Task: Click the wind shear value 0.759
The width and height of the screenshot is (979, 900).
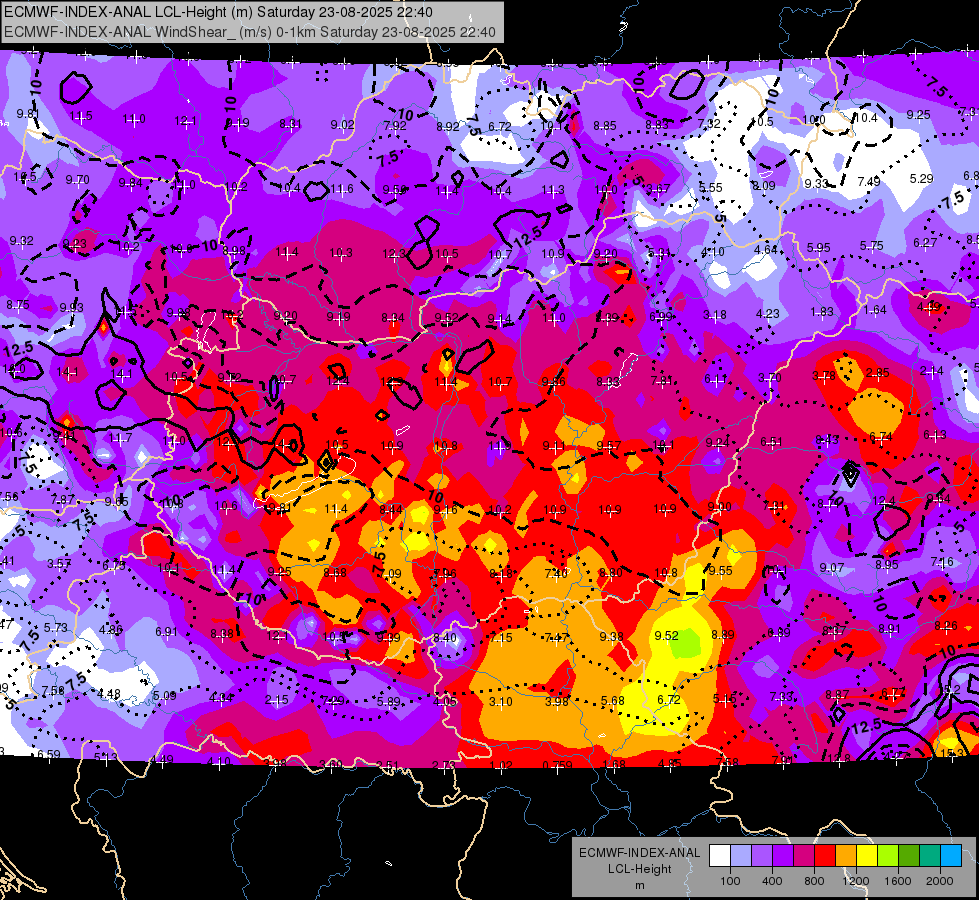Action: (557, 765)
